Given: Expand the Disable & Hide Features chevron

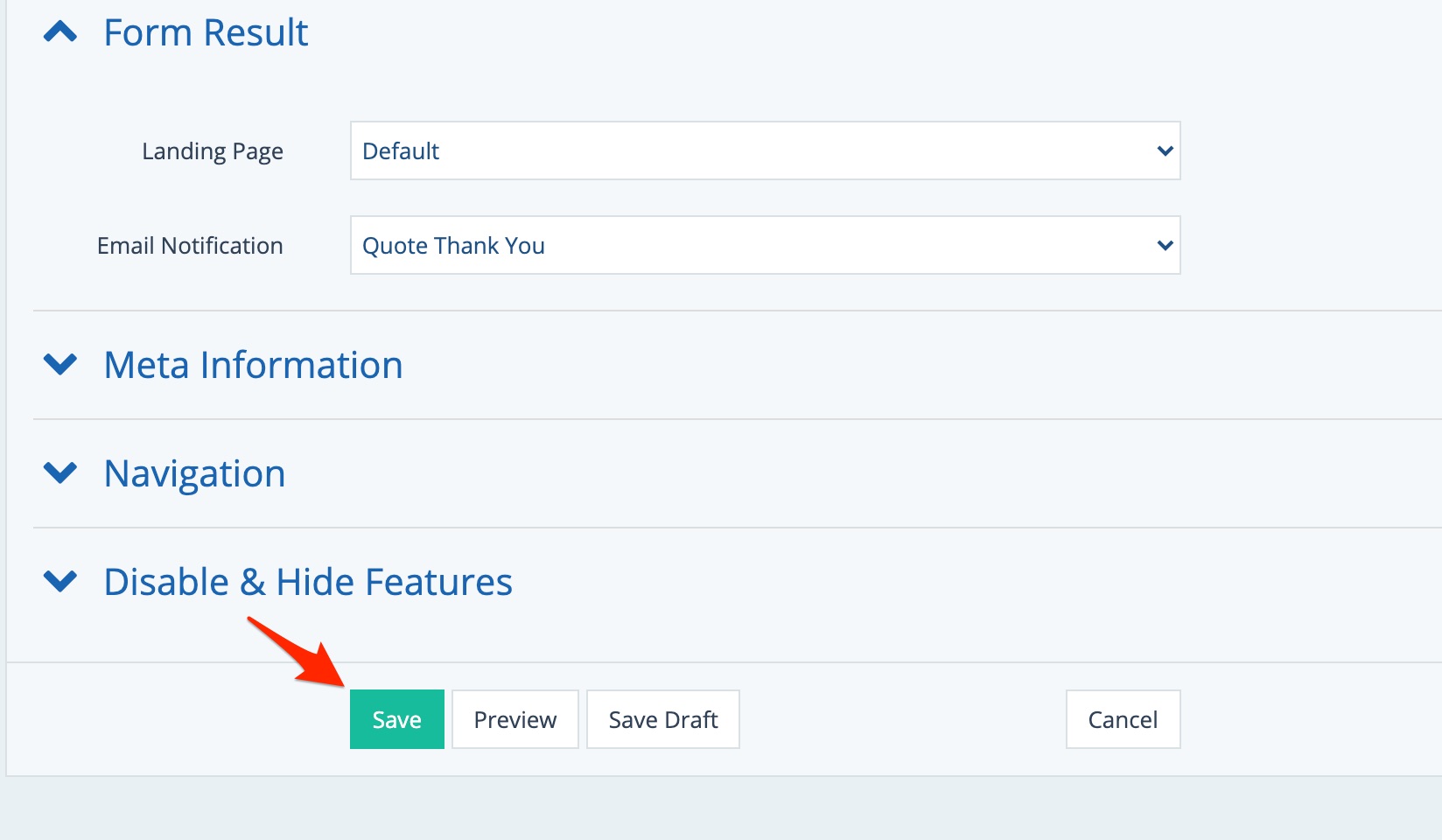Looking at the screenshot, I should [x=60, y=581].
